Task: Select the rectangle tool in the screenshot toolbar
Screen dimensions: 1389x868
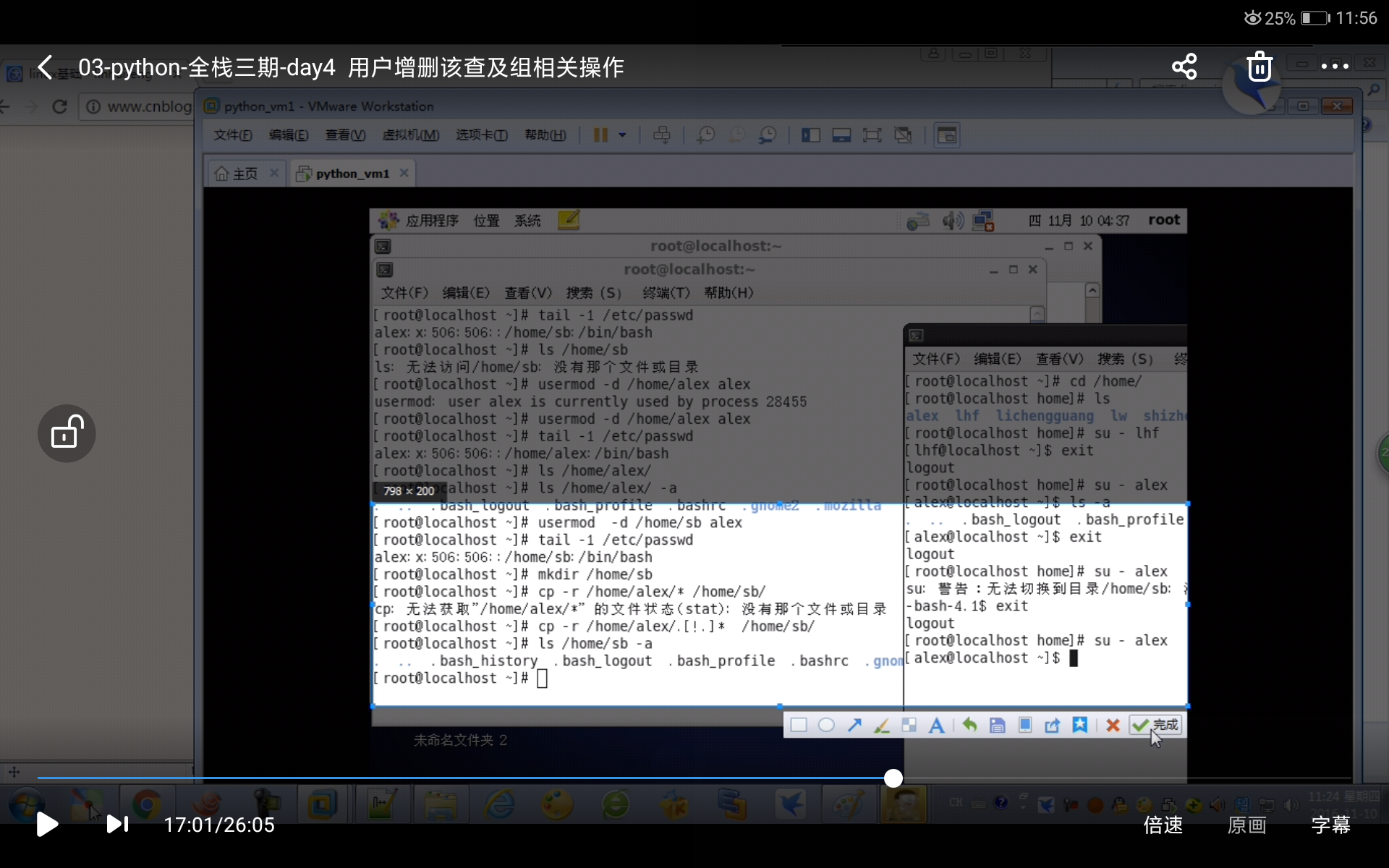Action: click(x=799, y=725)
